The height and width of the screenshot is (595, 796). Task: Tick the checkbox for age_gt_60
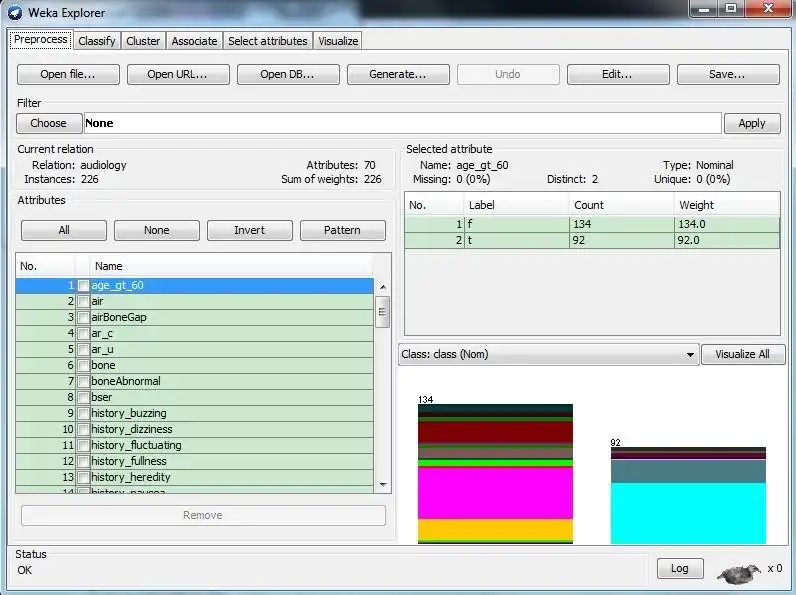pyautogui.click(x=83, y=286)
